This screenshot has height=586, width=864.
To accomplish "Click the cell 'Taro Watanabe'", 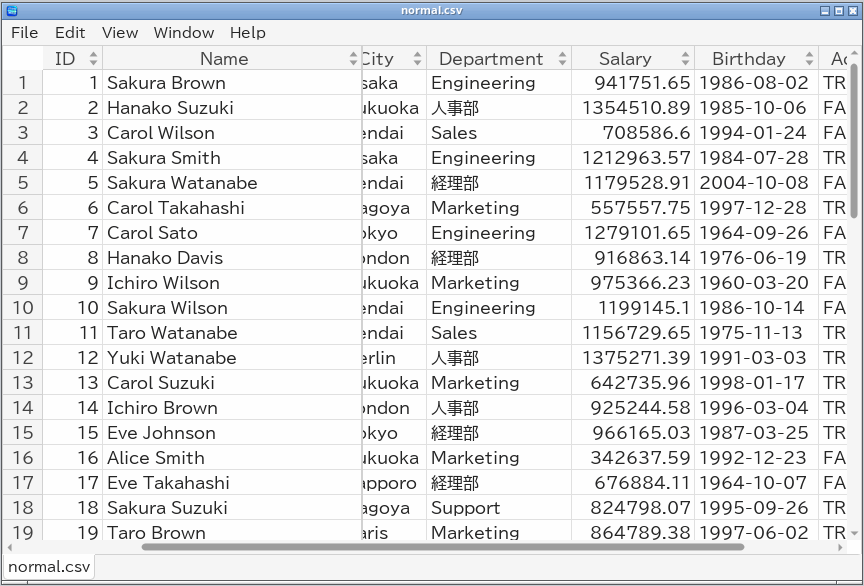I will 232,332.
